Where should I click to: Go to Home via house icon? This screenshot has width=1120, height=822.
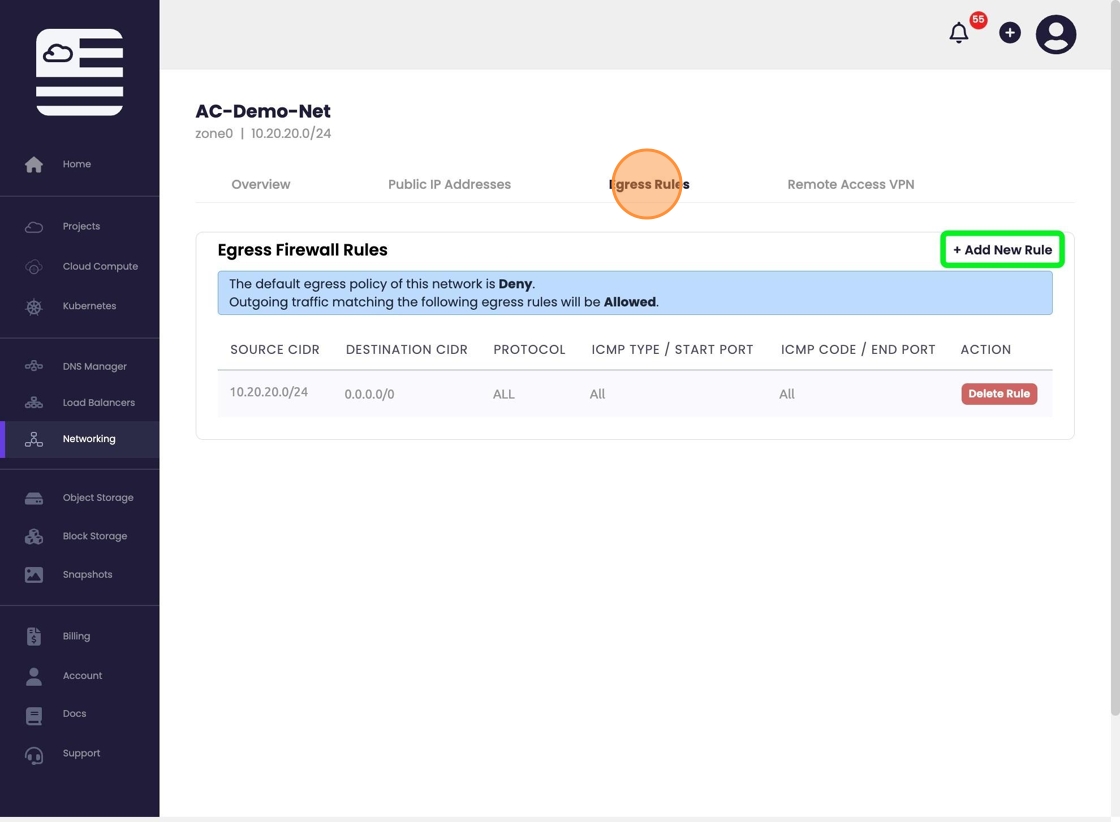click(x=34, y=164)
